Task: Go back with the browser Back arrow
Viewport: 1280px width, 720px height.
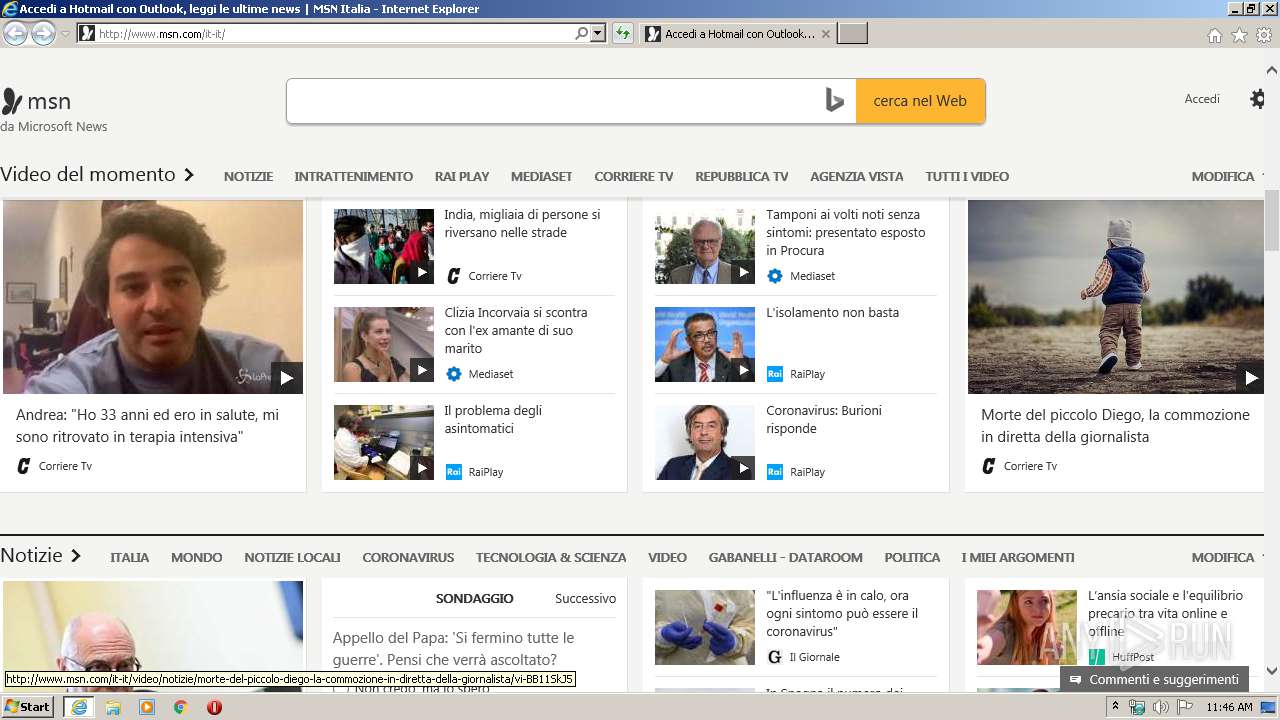Action: tap(15, 33)
